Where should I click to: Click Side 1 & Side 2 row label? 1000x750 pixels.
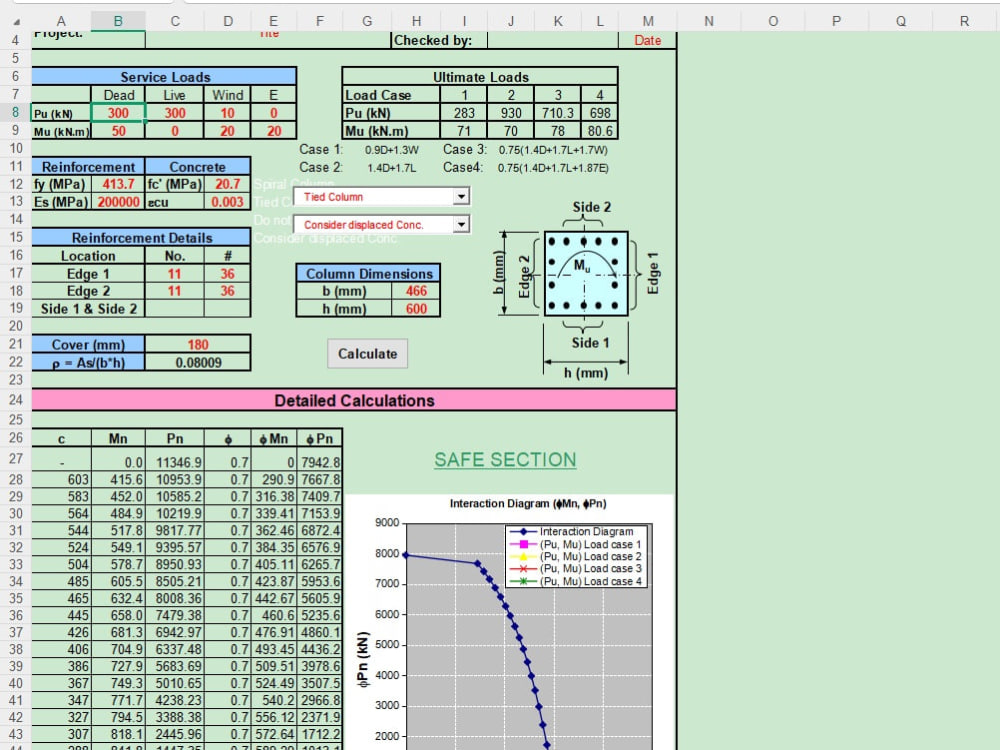tap(89, 309)
